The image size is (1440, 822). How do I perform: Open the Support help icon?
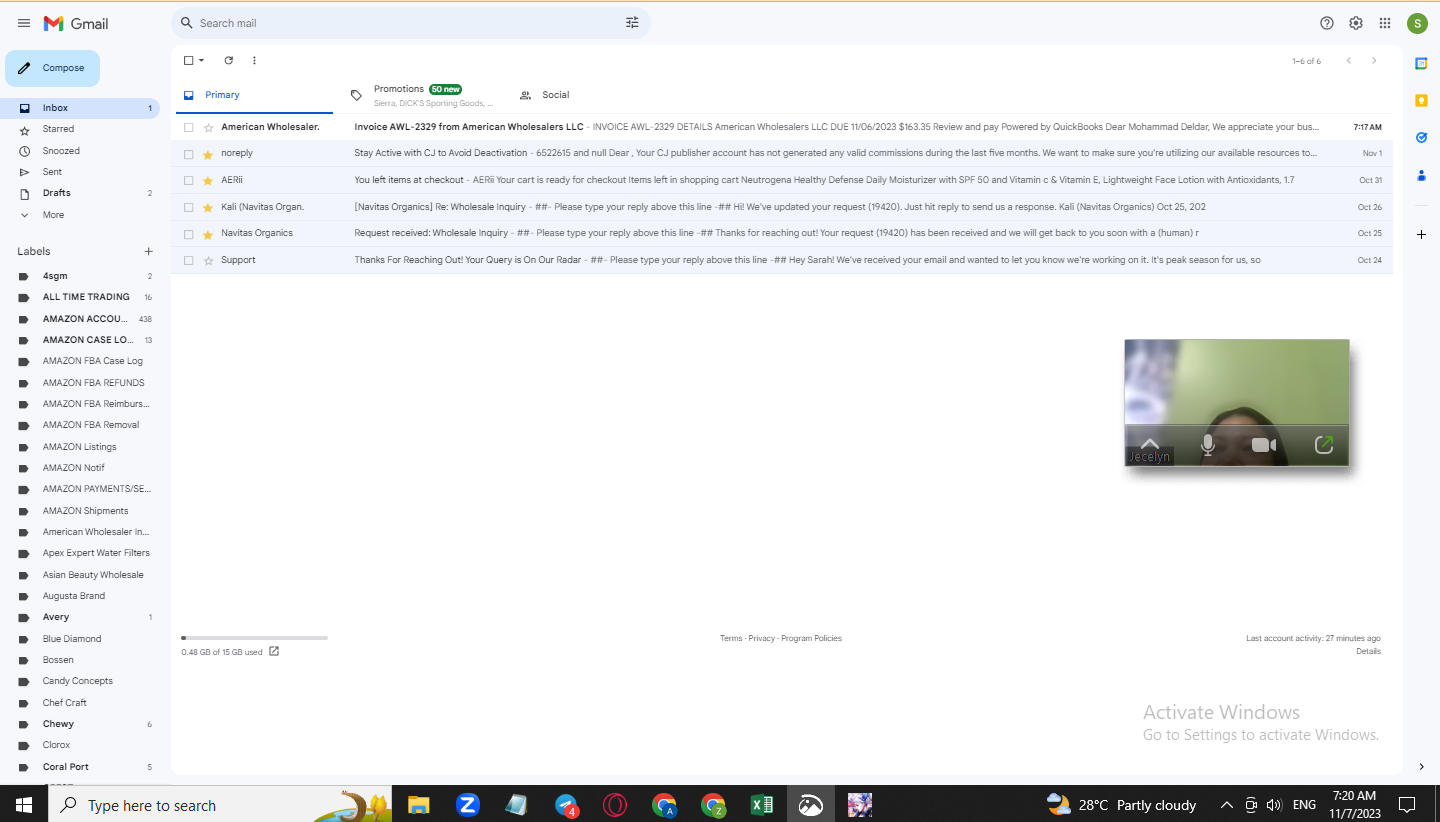[1327, 23]
